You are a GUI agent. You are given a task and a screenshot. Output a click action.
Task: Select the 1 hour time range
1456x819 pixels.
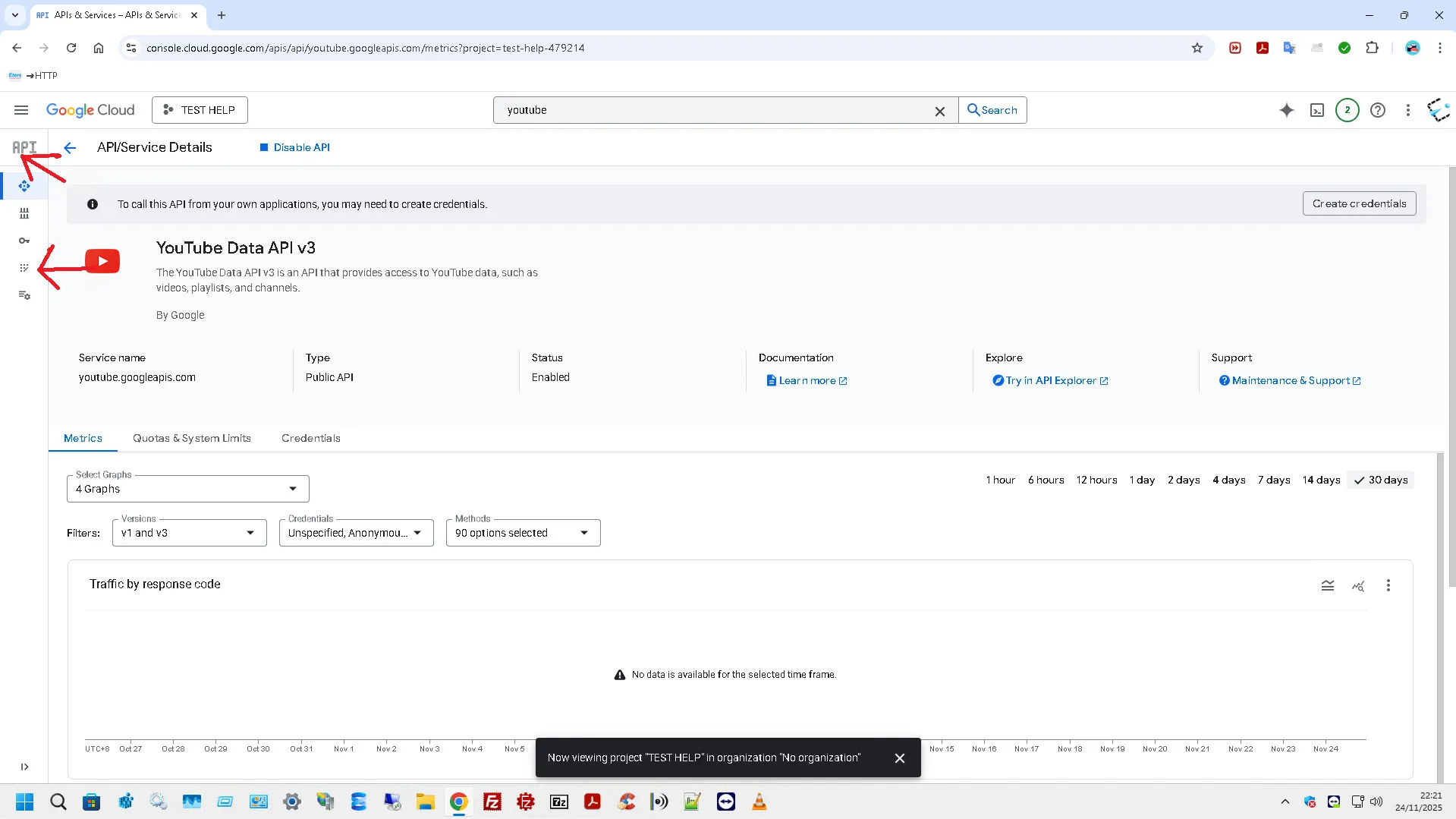pyautogui.click(x=1000, y=480)
